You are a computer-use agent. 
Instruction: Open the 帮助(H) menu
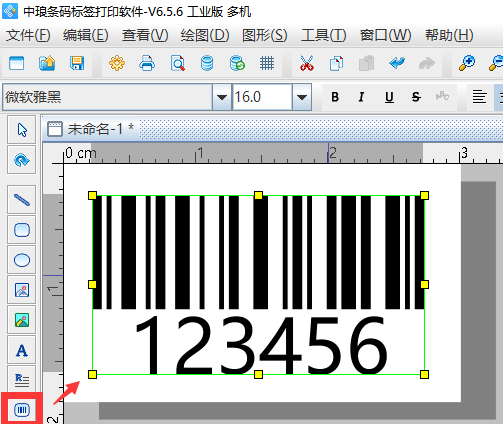click(x=449, y=35)
